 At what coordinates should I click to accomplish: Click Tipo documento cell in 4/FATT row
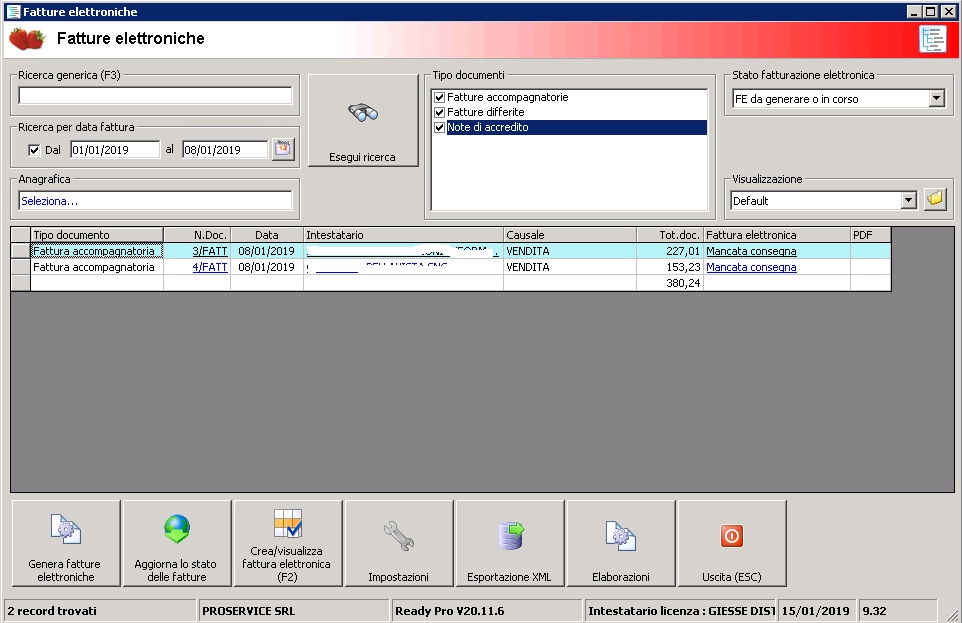pos(97,267)
